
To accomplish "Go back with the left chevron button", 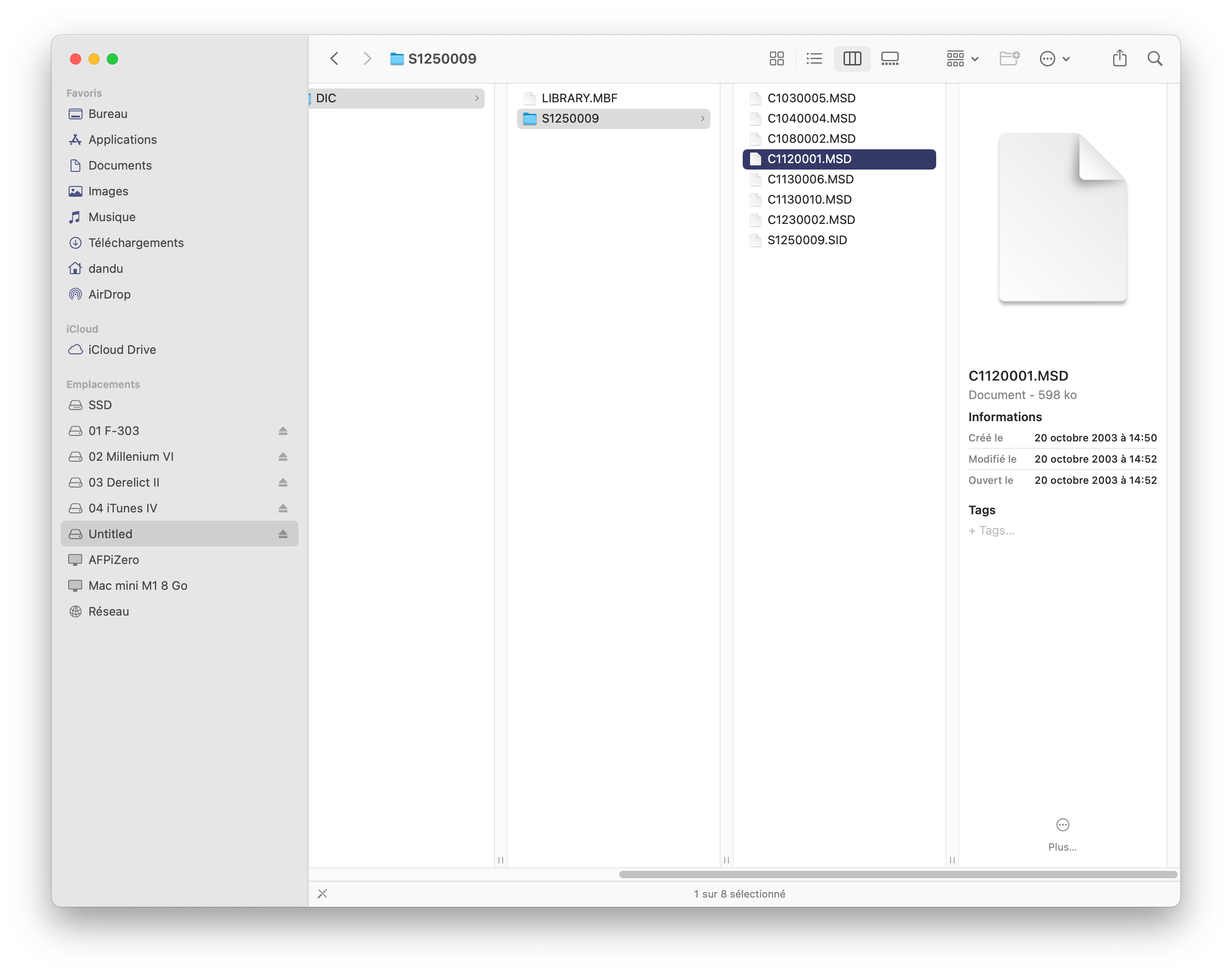I will coord(334,58).
